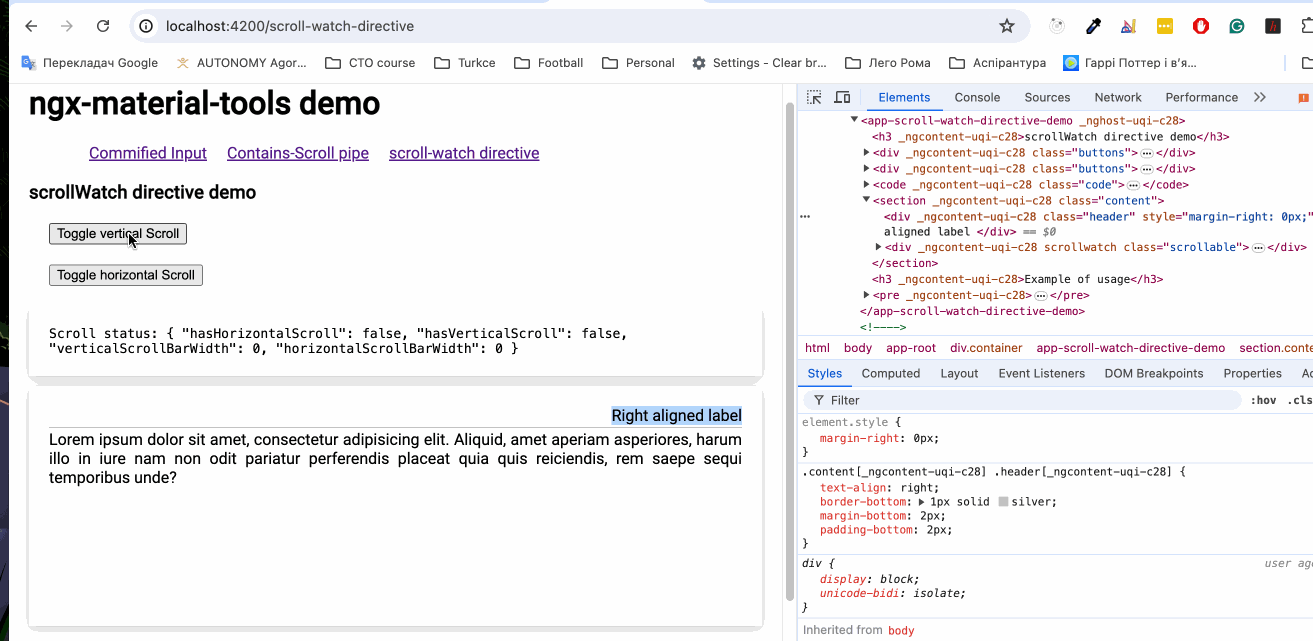This screenshot has width=1313, height=641.
Task: Click the 'app-scroll-watch-directive-demo' breadcrumb
Action: [x=1130, y=348]
